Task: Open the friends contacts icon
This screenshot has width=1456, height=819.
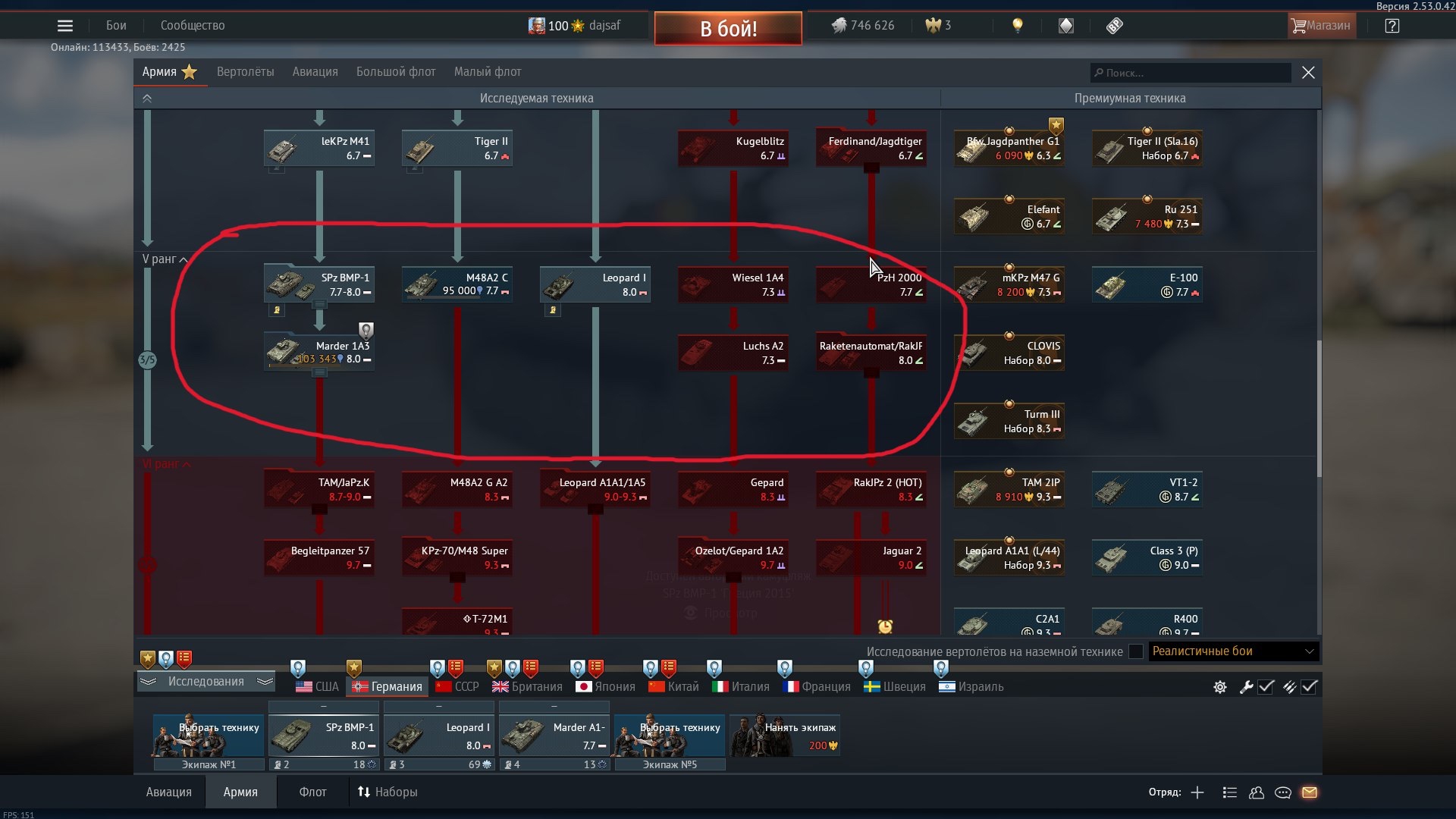Action: [x=1257, y=792]
